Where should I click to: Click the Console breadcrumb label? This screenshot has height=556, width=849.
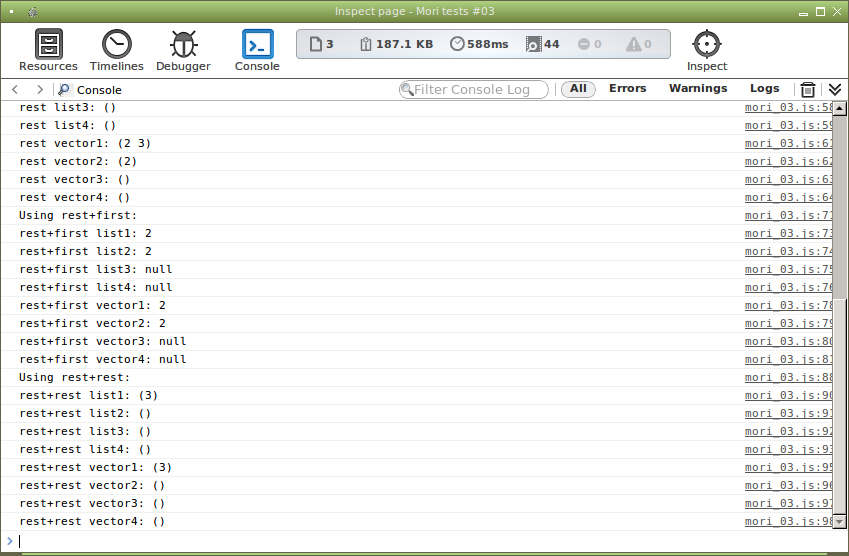pos(99,90)
